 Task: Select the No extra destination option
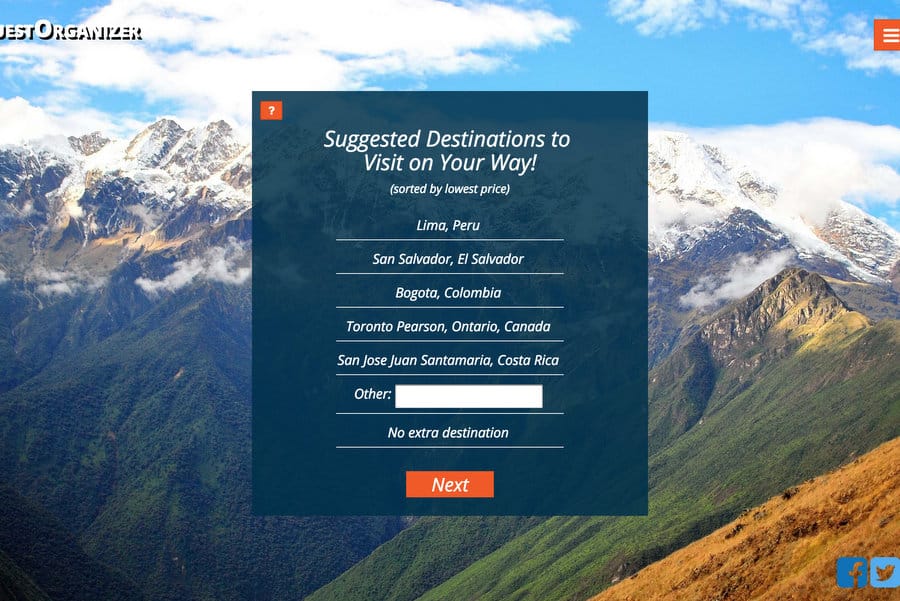(448, 433)
